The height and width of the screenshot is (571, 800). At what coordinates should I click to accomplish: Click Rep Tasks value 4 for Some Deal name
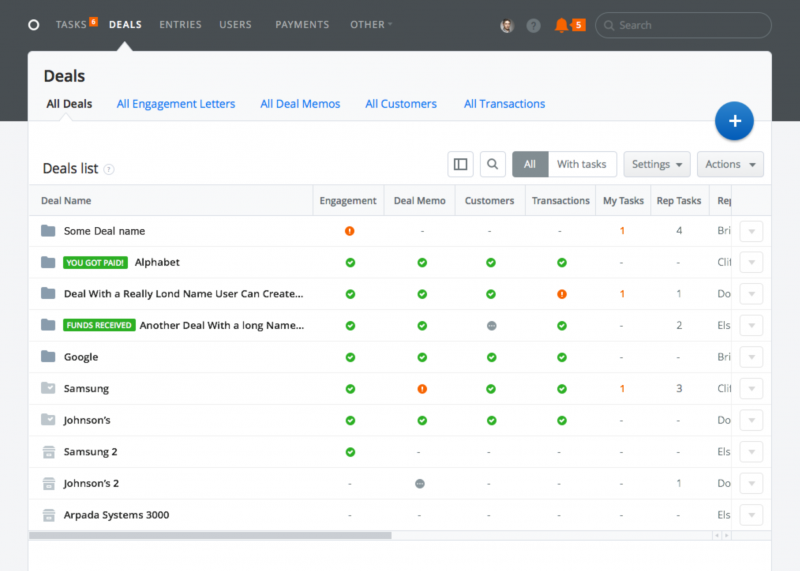click(x=679, y=231)
